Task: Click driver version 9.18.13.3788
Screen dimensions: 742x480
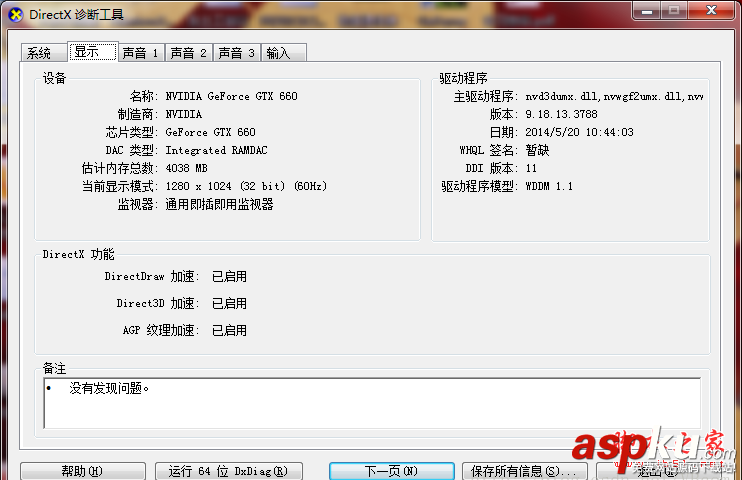Action: pyautogui.click(x=561, y=114)
